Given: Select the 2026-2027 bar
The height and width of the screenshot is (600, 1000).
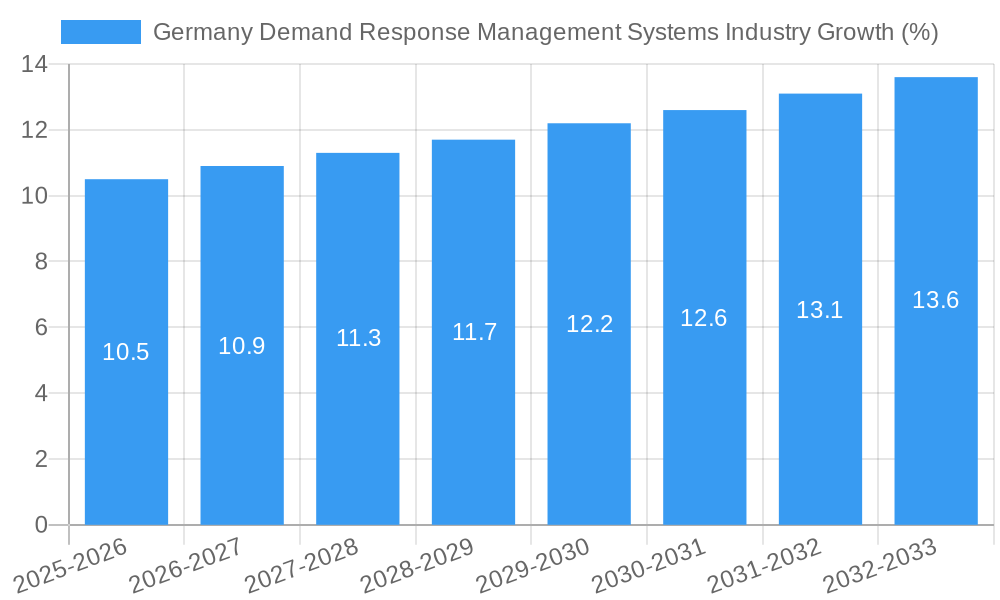Looking at the screenshot, I should click(242, 346).
